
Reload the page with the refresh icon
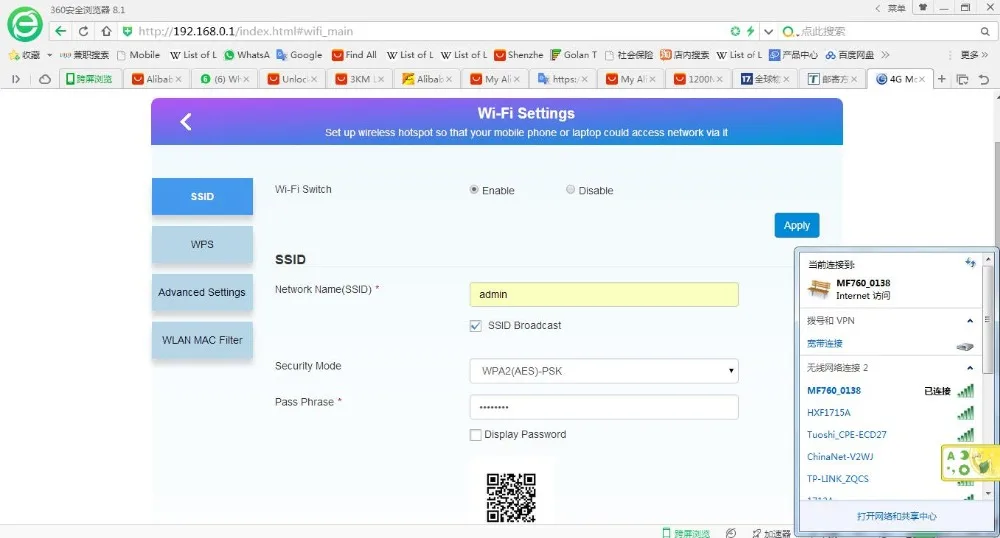pos(84,31)
